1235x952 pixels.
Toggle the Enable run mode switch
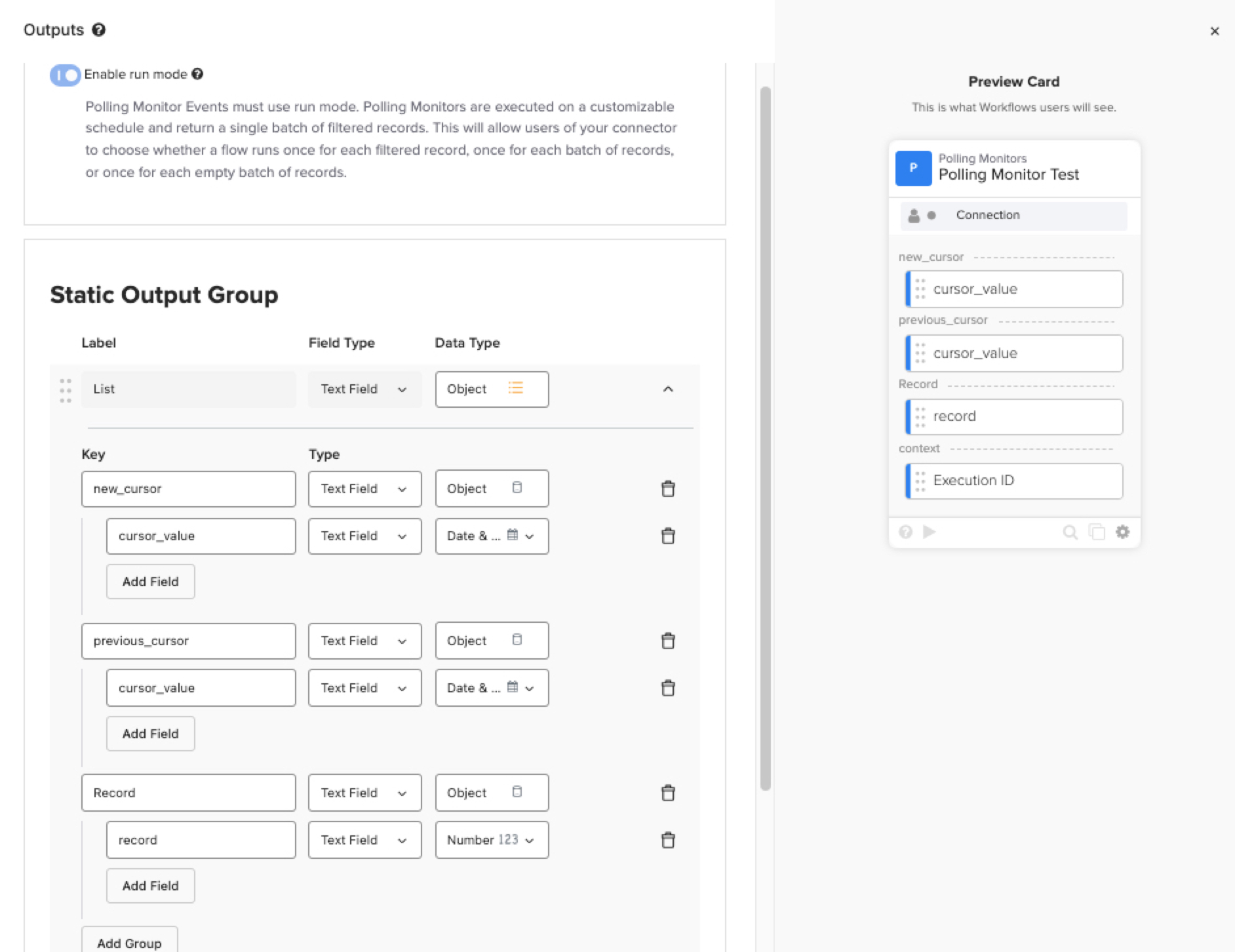[x=65, y=75]
